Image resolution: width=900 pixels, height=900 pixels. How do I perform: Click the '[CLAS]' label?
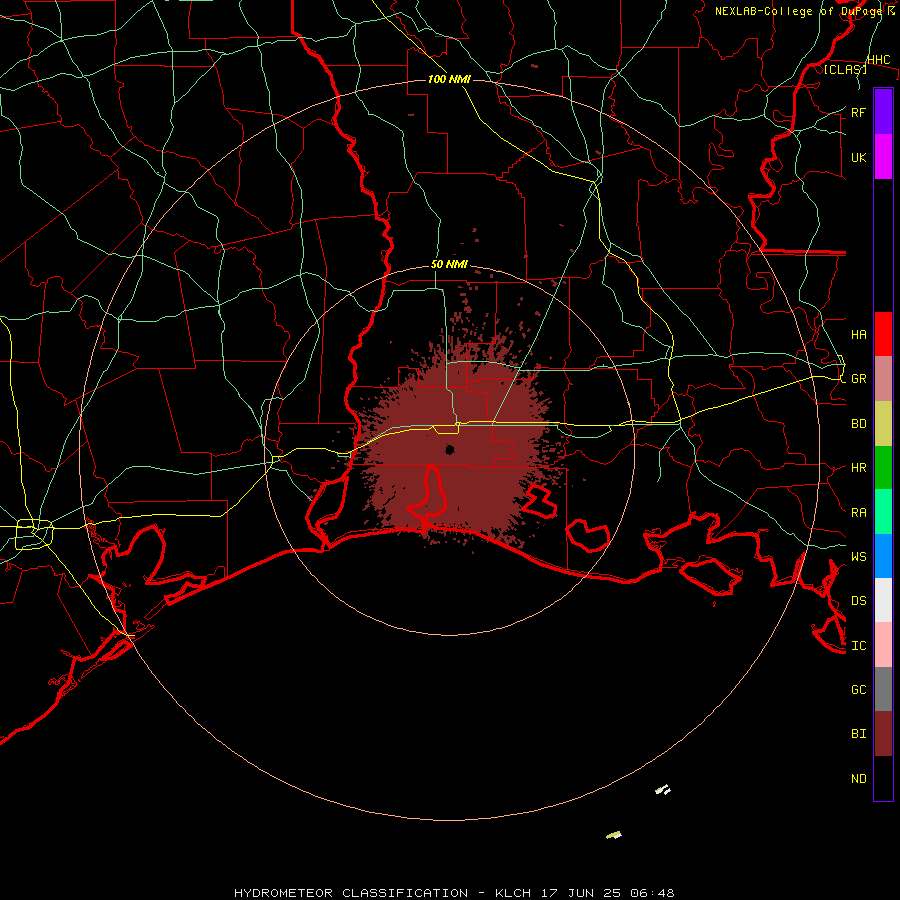845,69
